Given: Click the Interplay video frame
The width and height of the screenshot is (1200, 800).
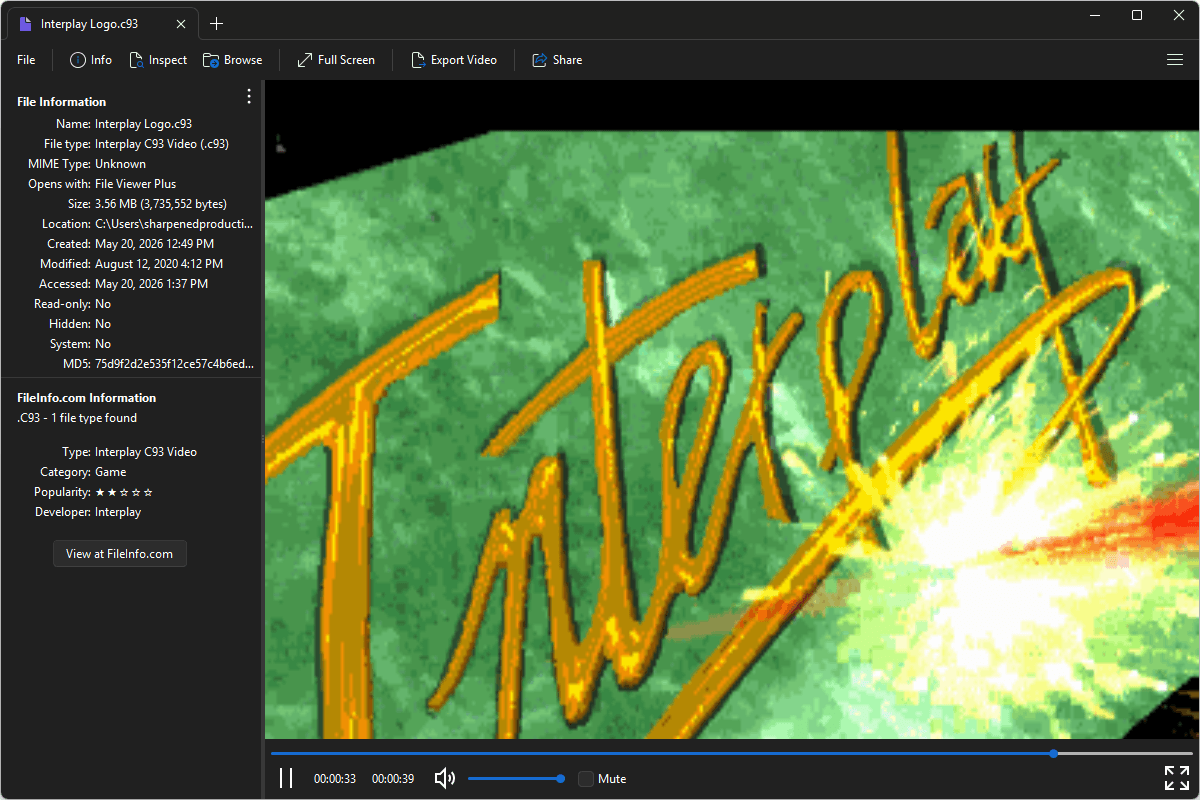Looking at the screenshot, I should point(732,410).
